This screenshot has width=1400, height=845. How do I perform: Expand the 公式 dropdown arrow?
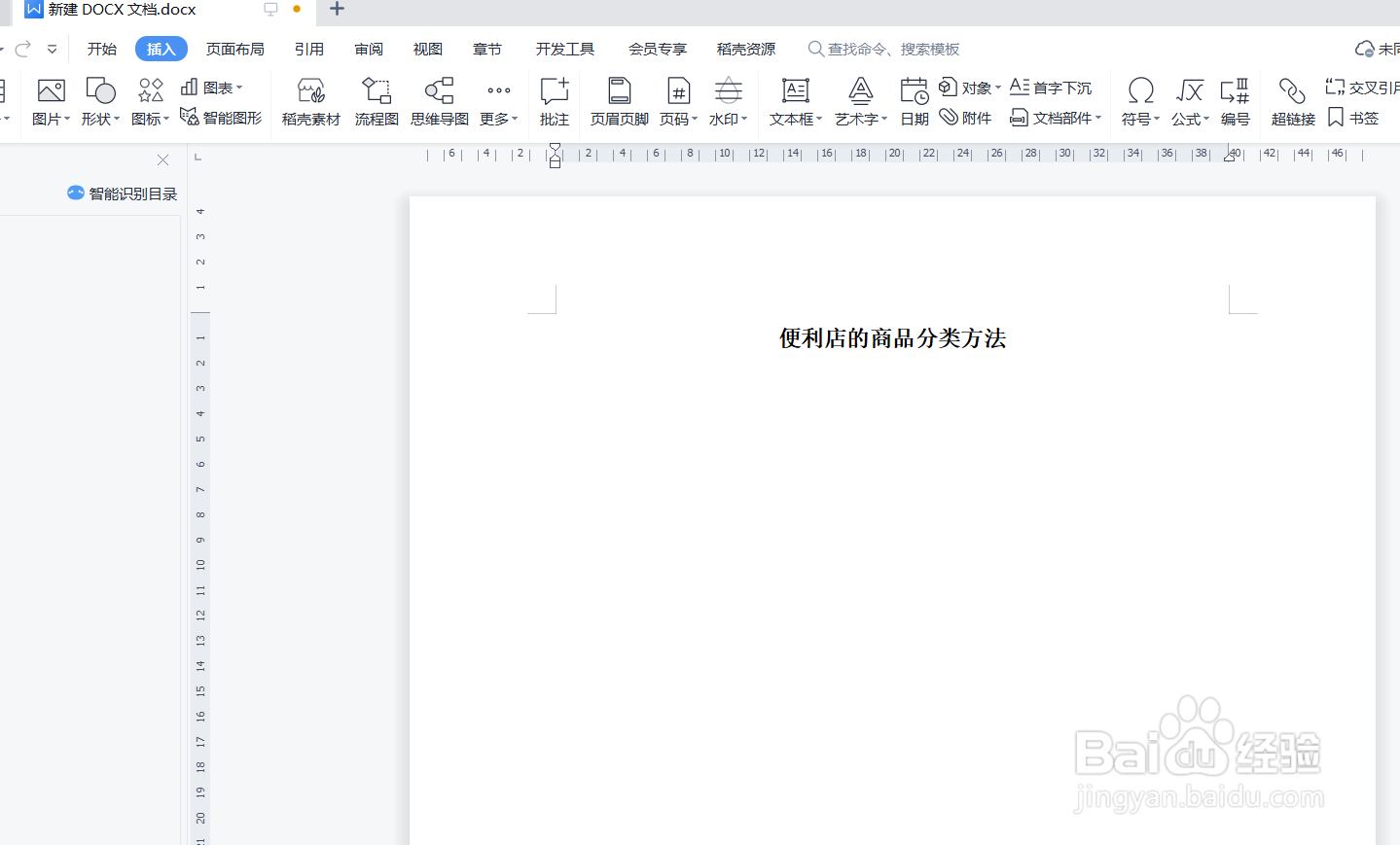(1206, 119)
